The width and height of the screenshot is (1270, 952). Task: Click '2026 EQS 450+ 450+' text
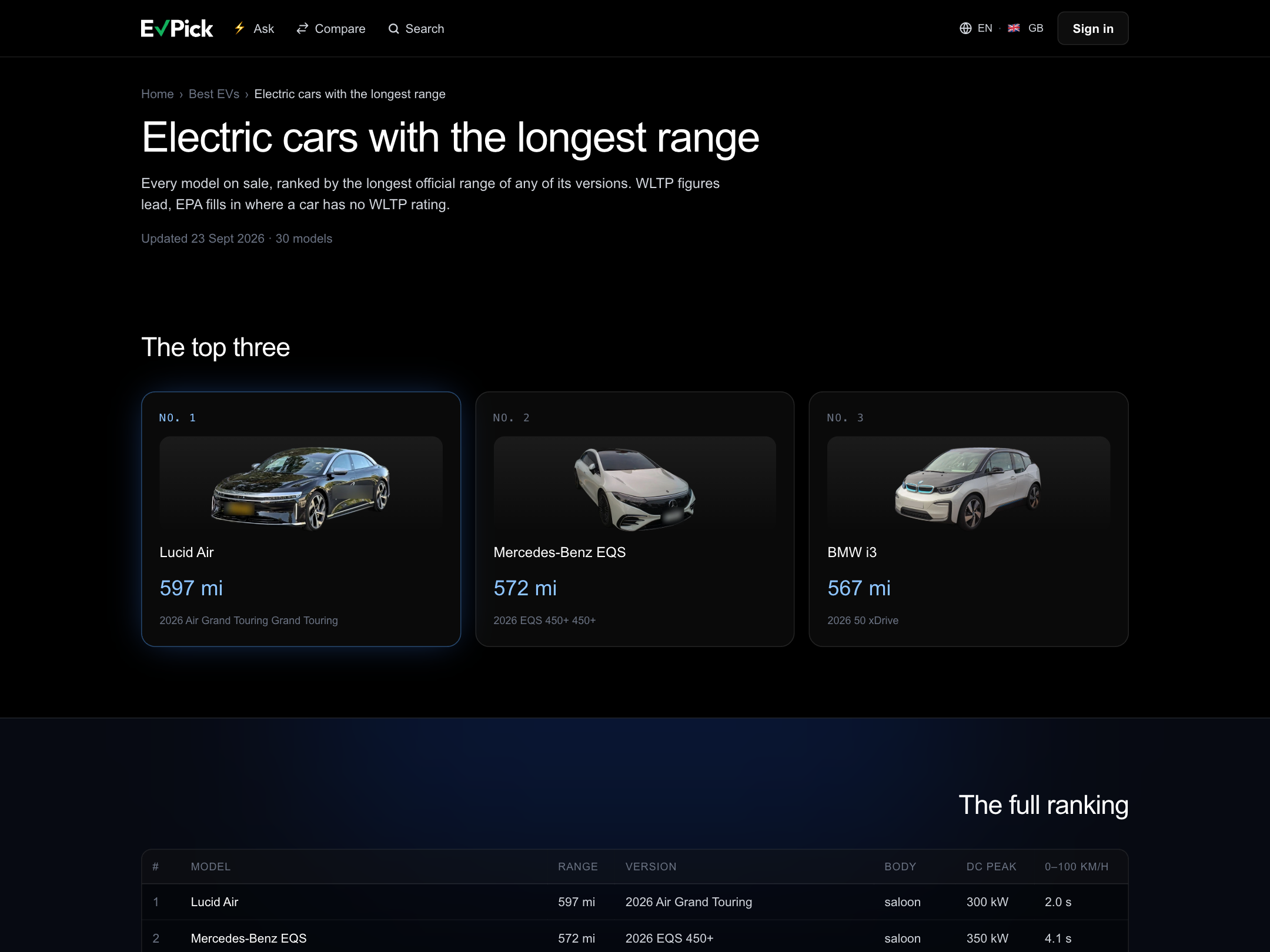544,621
